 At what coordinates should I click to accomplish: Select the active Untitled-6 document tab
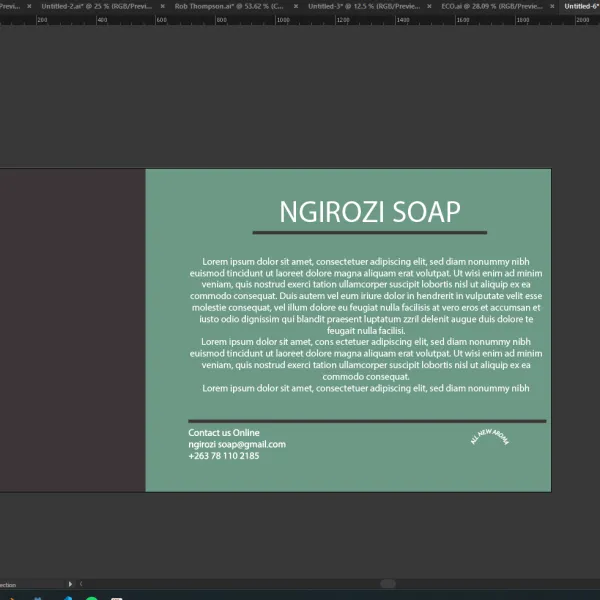coord(580,6)
